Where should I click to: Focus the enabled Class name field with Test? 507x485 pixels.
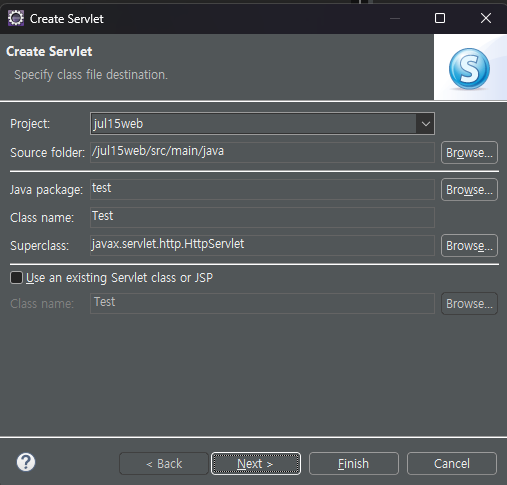pos(262,217)
